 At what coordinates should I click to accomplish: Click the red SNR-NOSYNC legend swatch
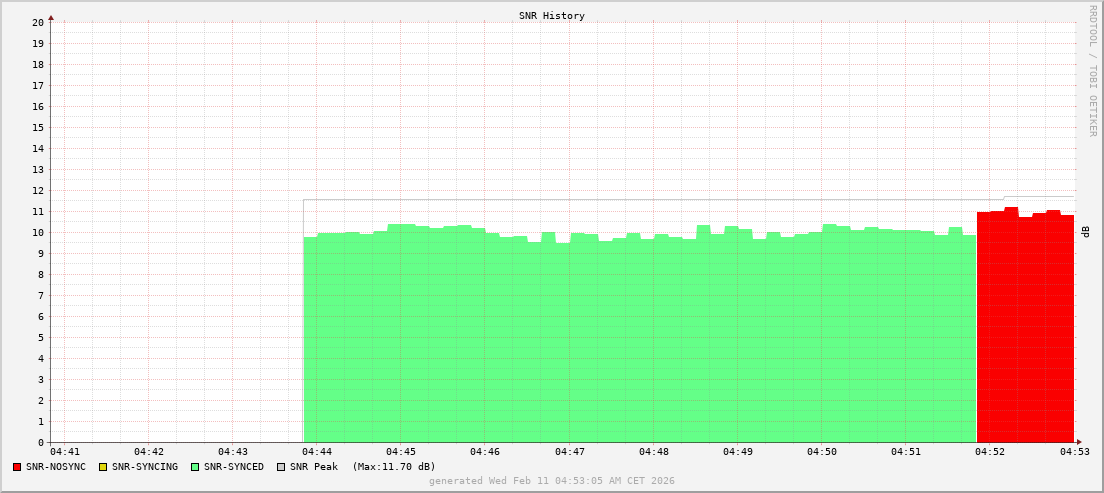click(17, 467)
